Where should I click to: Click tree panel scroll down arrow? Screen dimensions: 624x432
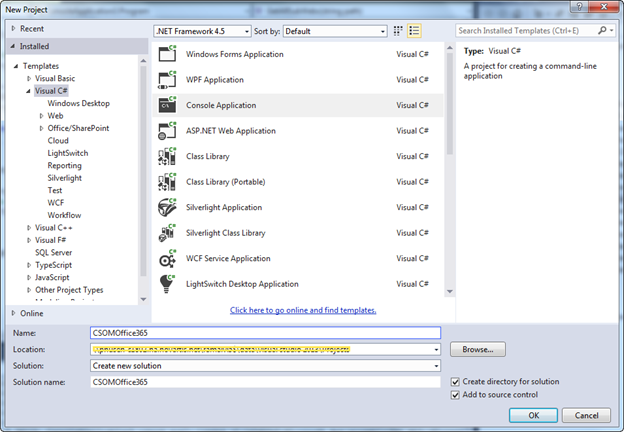click(143, 299)
